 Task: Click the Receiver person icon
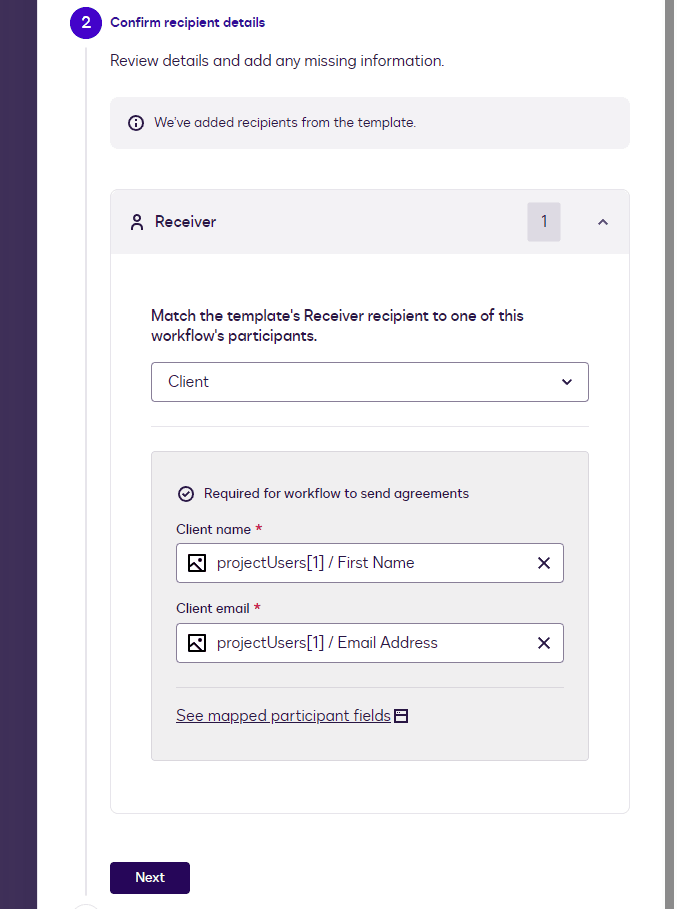point(137,222)
